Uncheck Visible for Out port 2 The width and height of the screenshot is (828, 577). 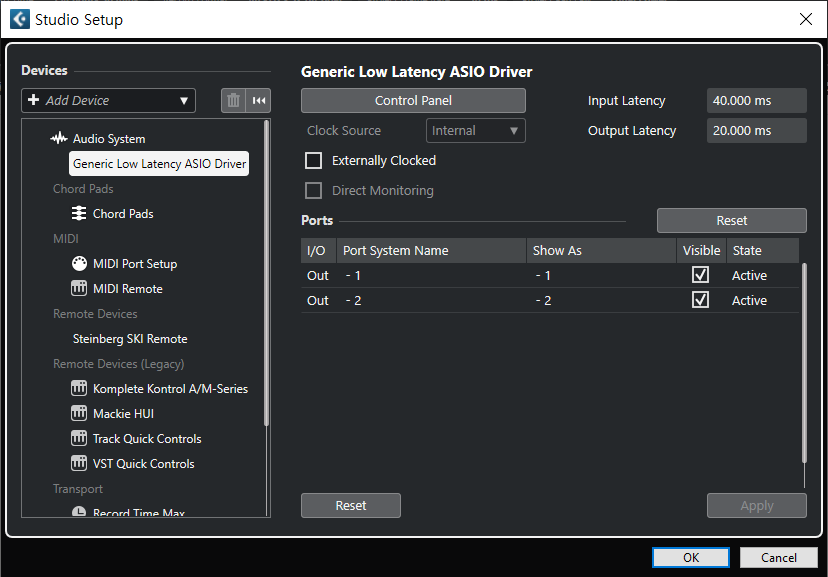coord(700,300)
